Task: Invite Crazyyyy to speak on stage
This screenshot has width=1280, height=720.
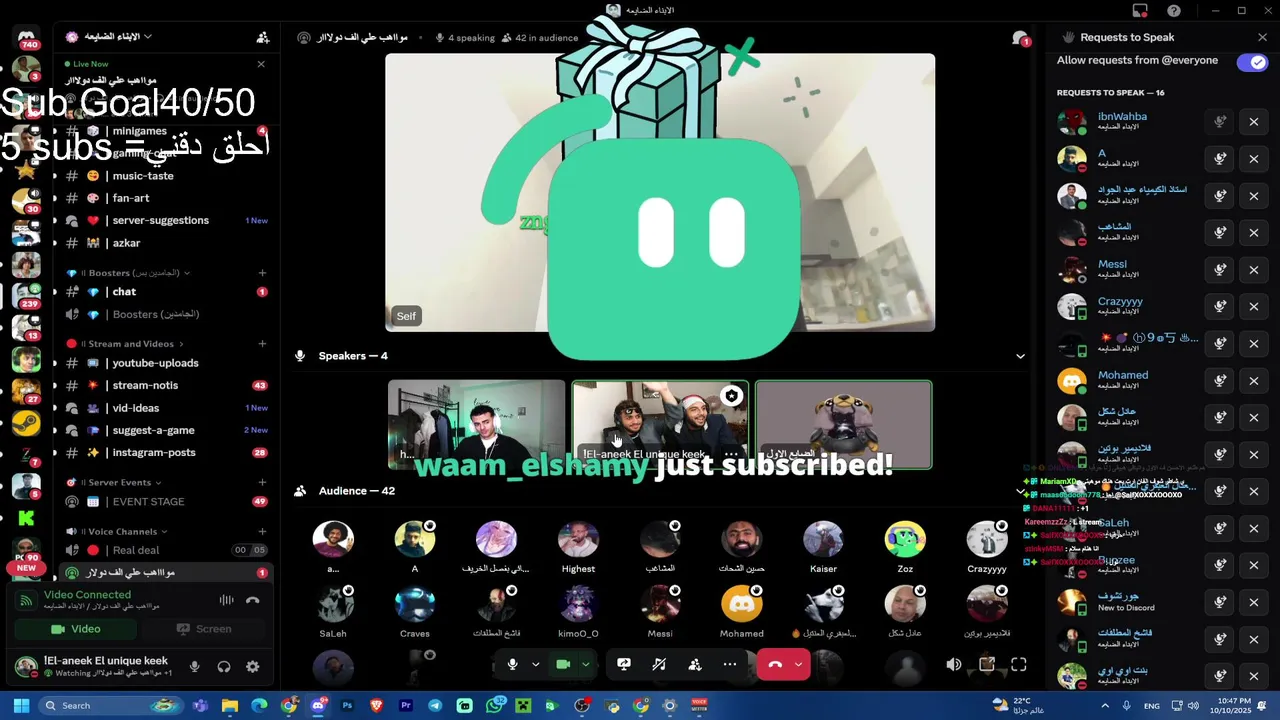Action: click(1220, 307)
